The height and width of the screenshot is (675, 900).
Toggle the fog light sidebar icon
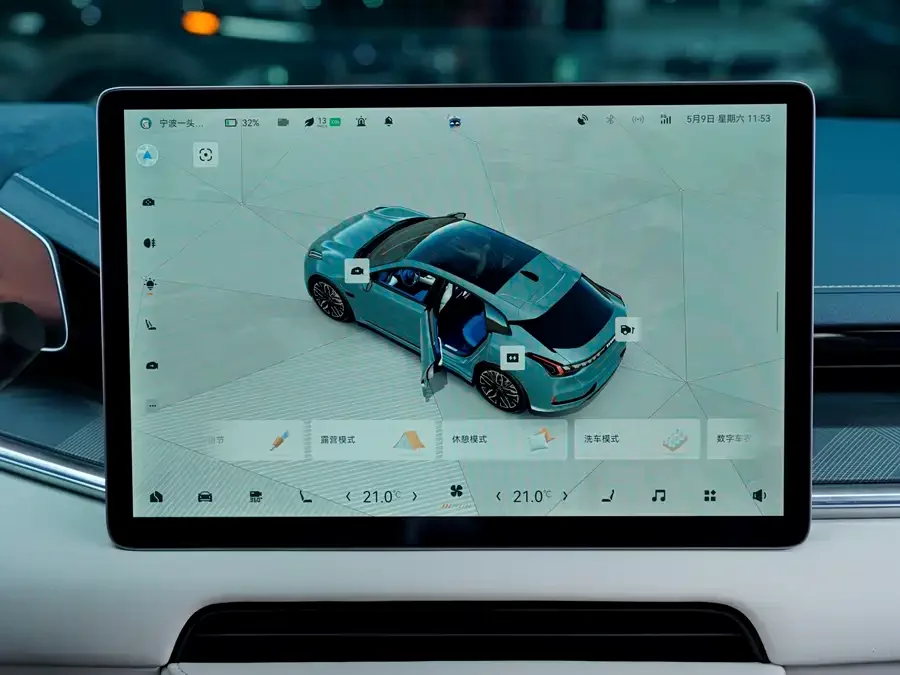[x=149, y=243]
